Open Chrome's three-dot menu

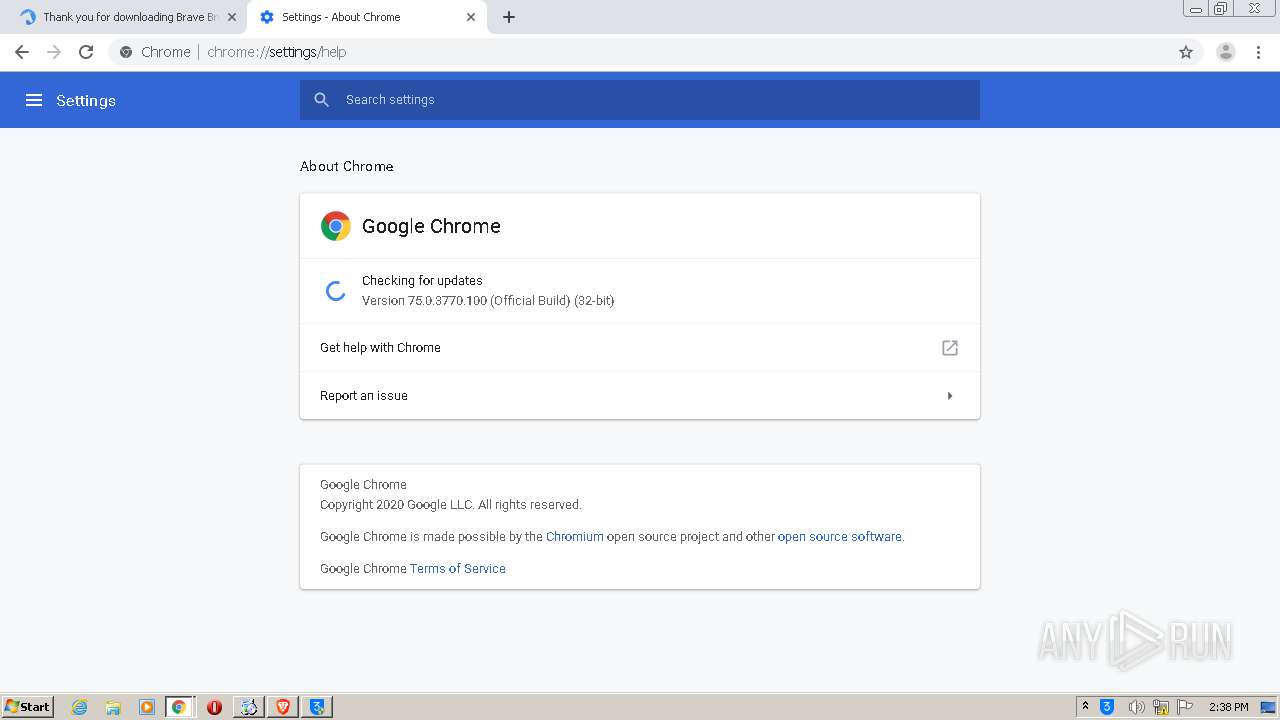[x=1259, y=52]
